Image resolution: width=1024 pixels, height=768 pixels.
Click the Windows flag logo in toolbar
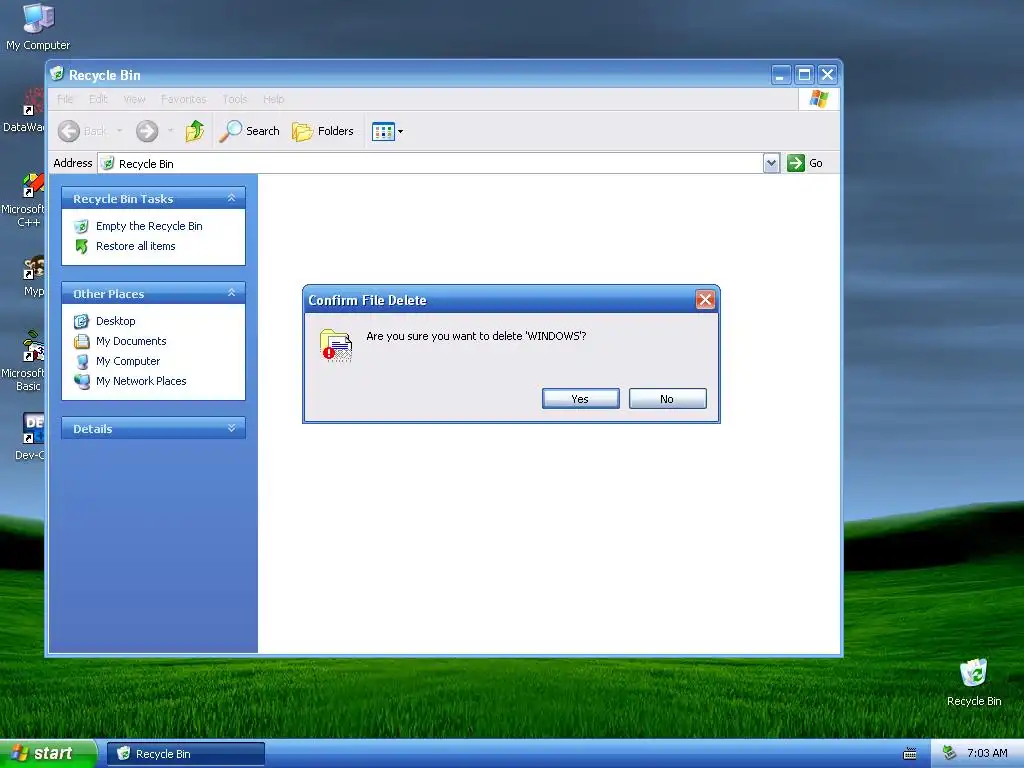[818, 99]
